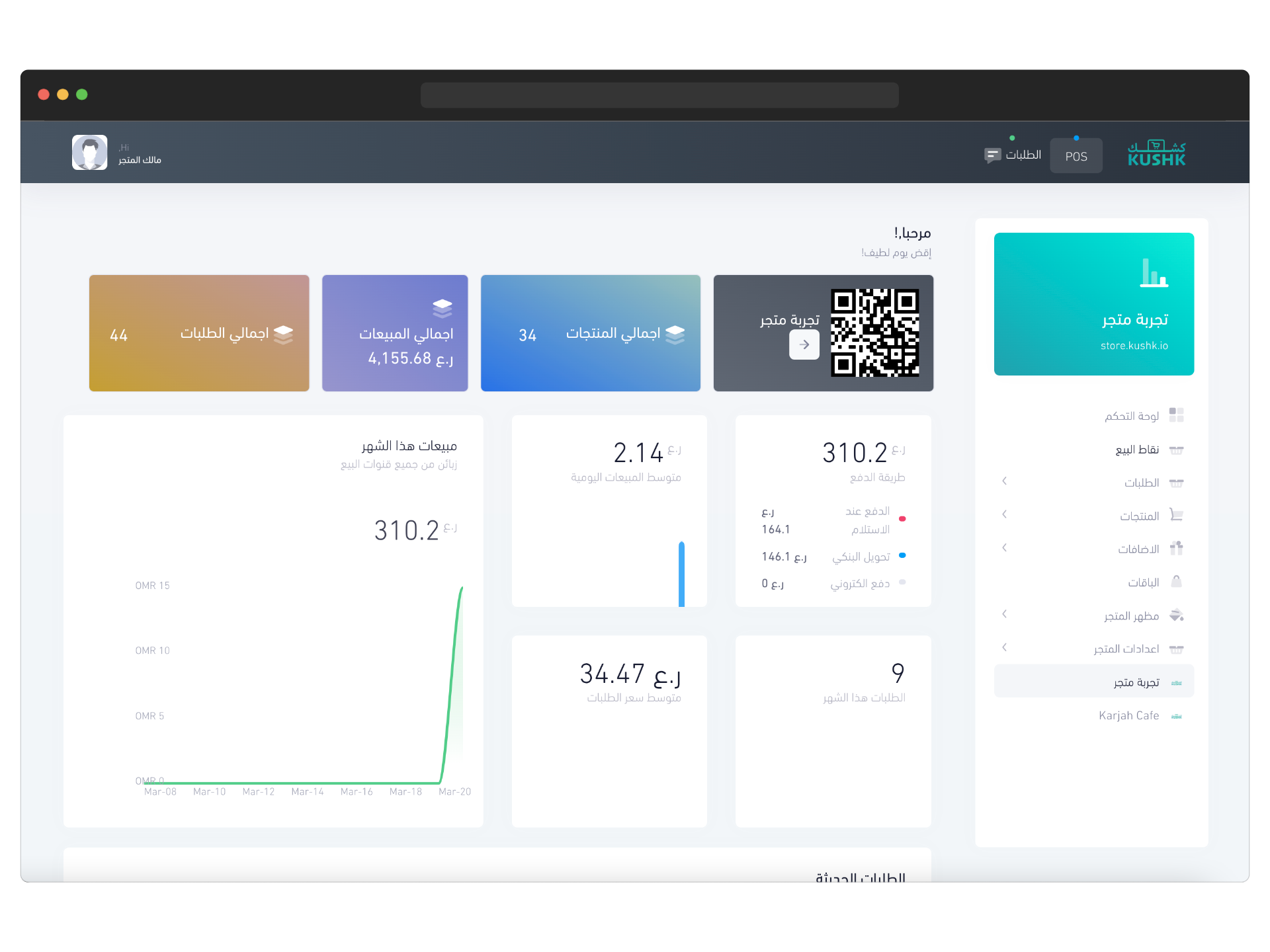Click the store owner avatar

89,153
